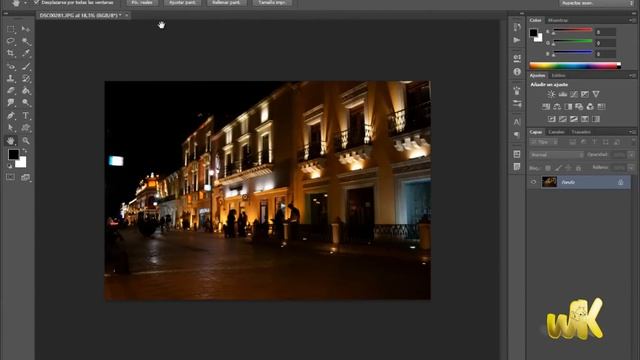The height and width of the screenshot is (360, 640).
Task: Select the Hand tool in toolbox
Action: pos(11,141)
